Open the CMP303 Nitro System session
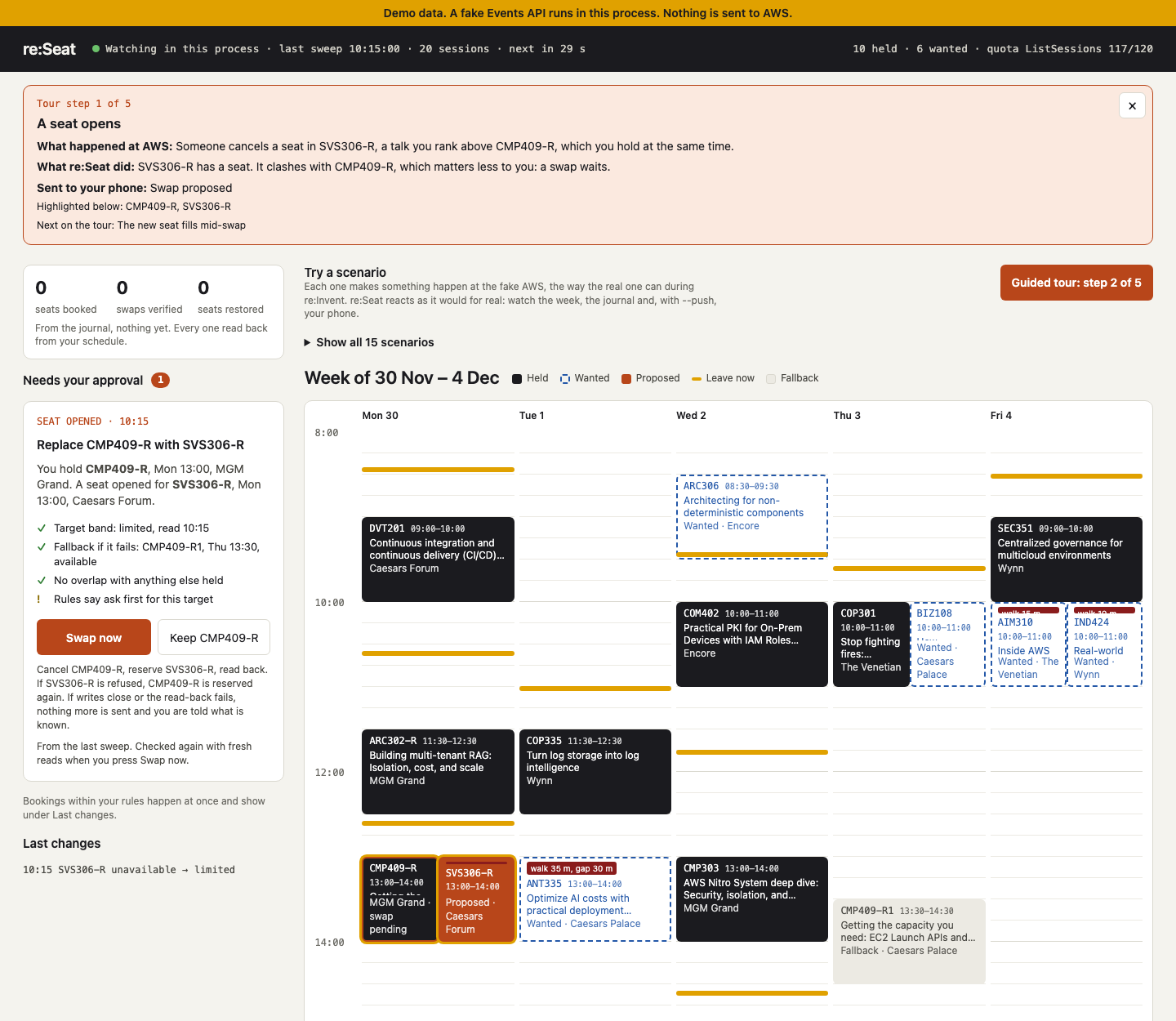1176x1021 pixels. (752, 899)
